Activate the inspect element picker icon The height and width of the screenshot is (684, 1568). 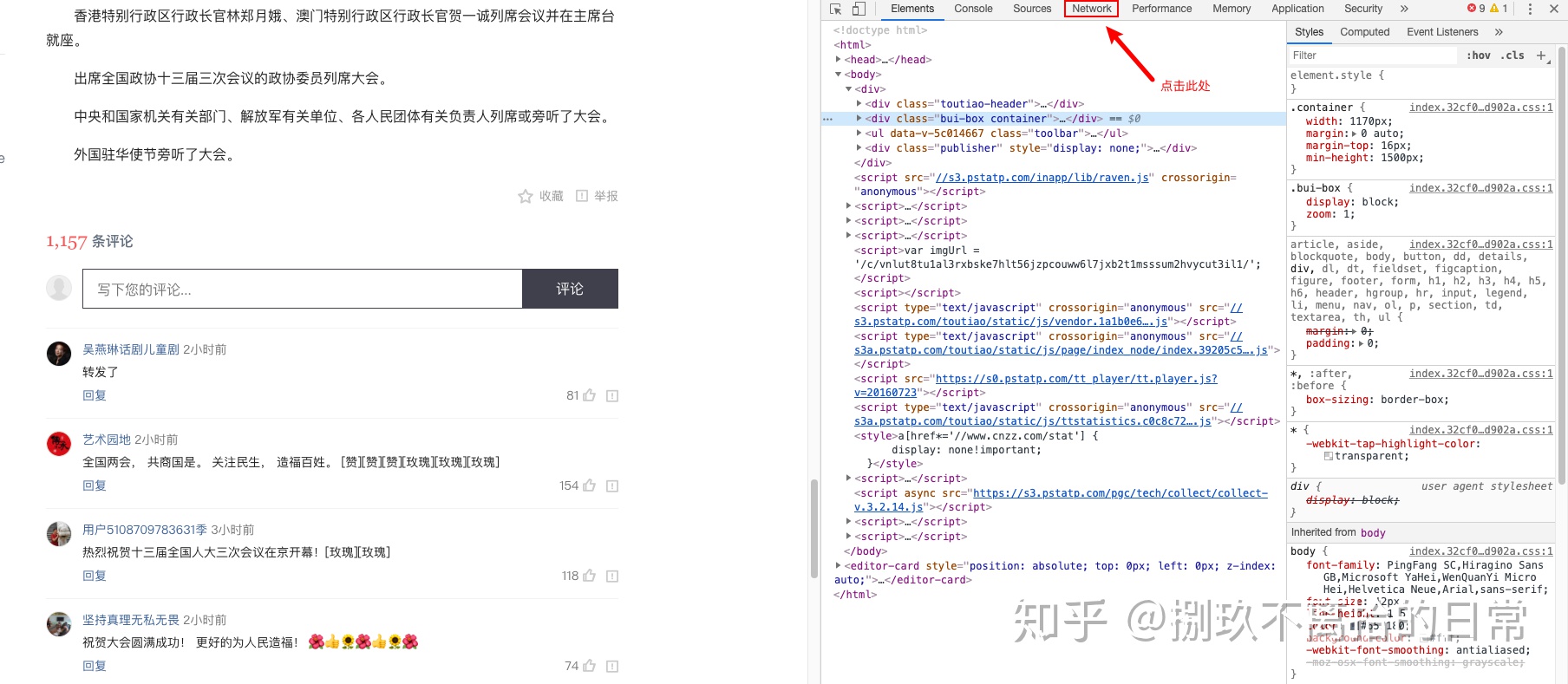click(836, 9)
